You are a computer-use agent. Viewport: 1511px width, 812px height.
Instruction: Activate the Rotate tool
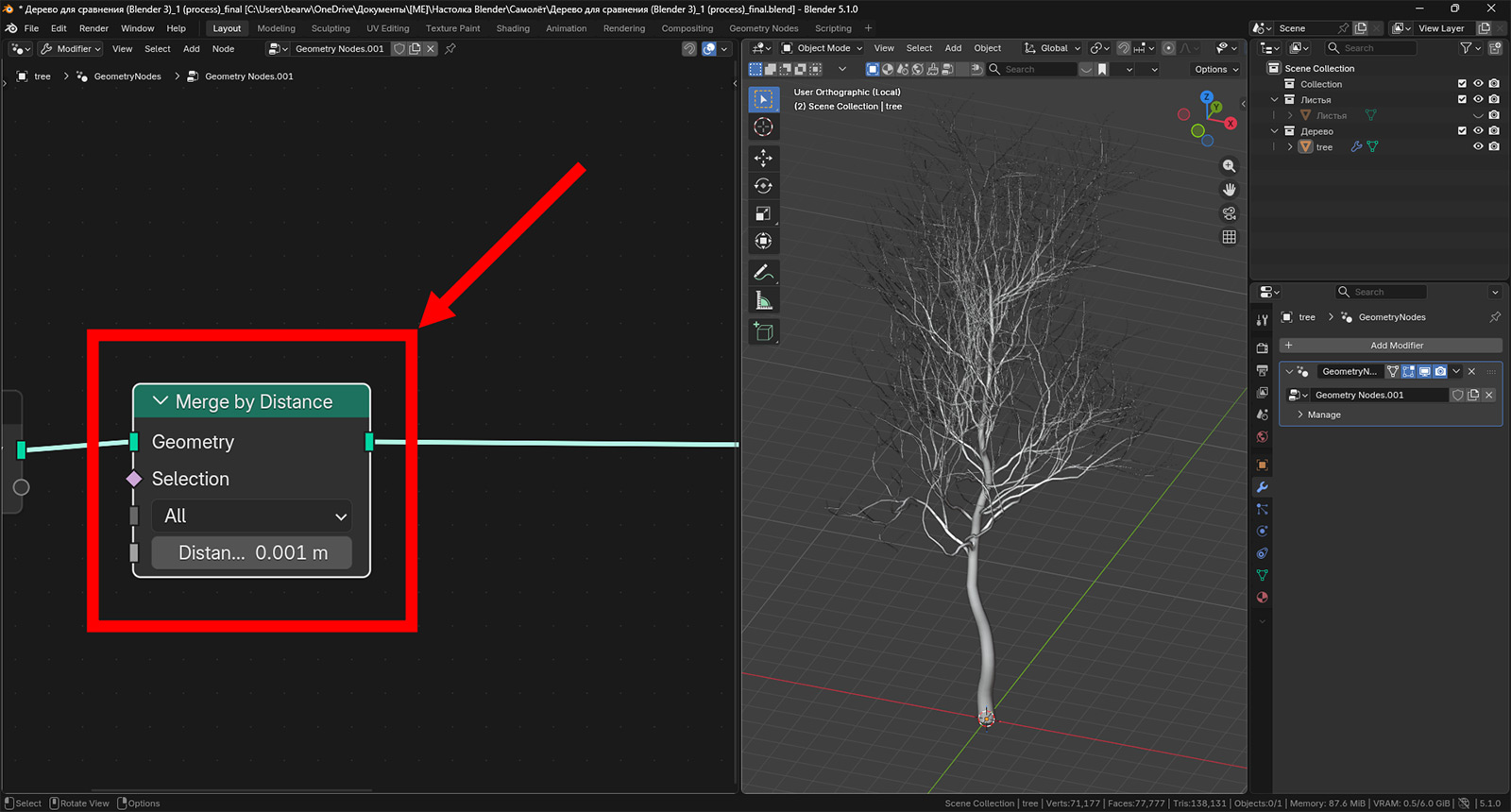click(763, 186)
